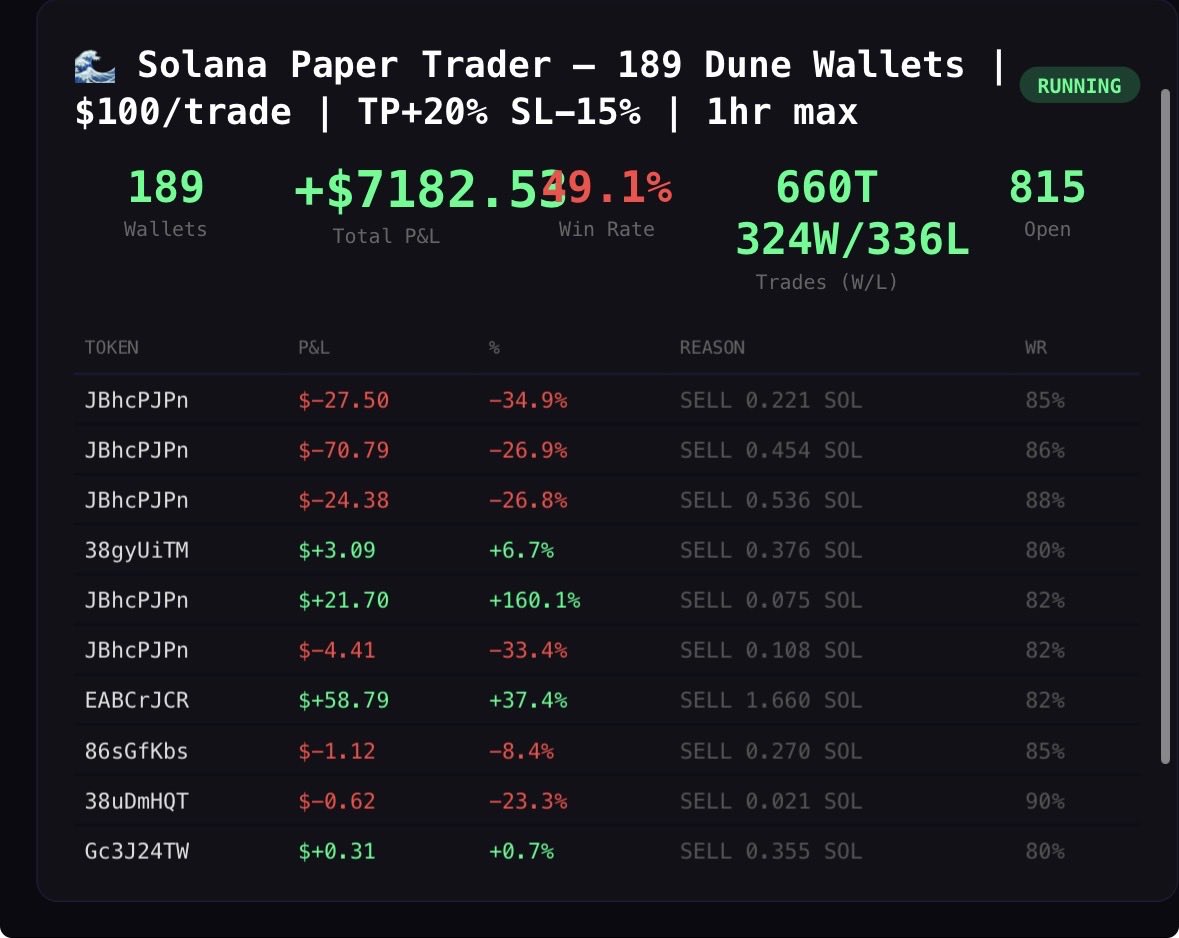The width and height of the screenshot is (1179, 938).
Task: Click the $+58.79 P&L cell
Action: pyautogui.click(x=344, y=700)
